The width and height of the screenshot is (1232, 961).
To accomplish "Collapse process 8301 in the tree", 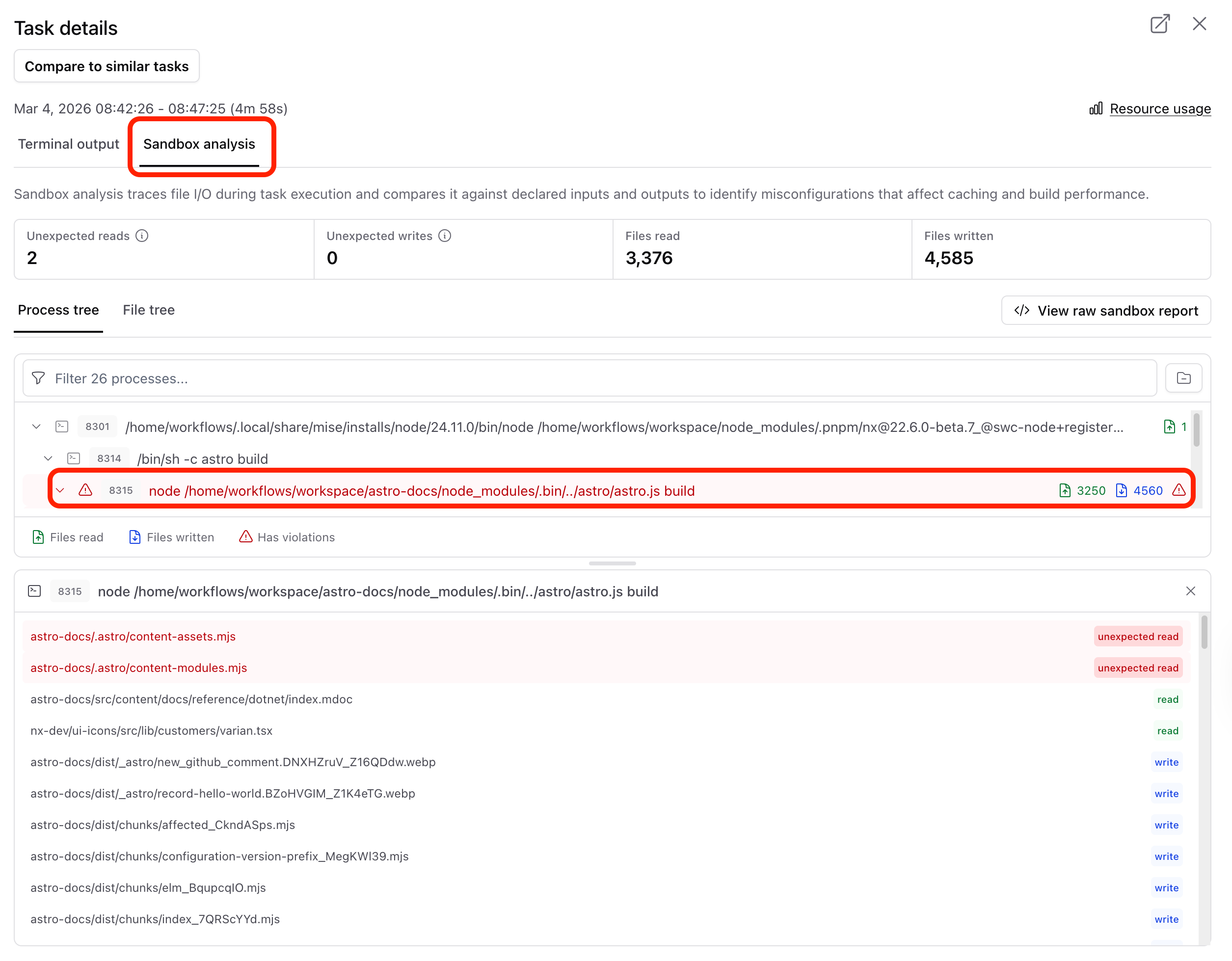I will pyautogui.click(x=36, y=427).
